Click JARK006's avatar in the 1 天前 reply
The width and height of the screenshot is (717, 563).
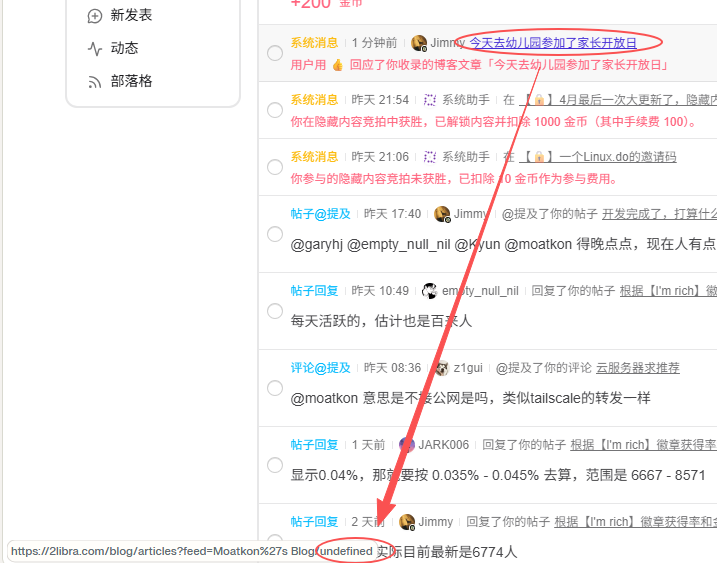[407, 445]
